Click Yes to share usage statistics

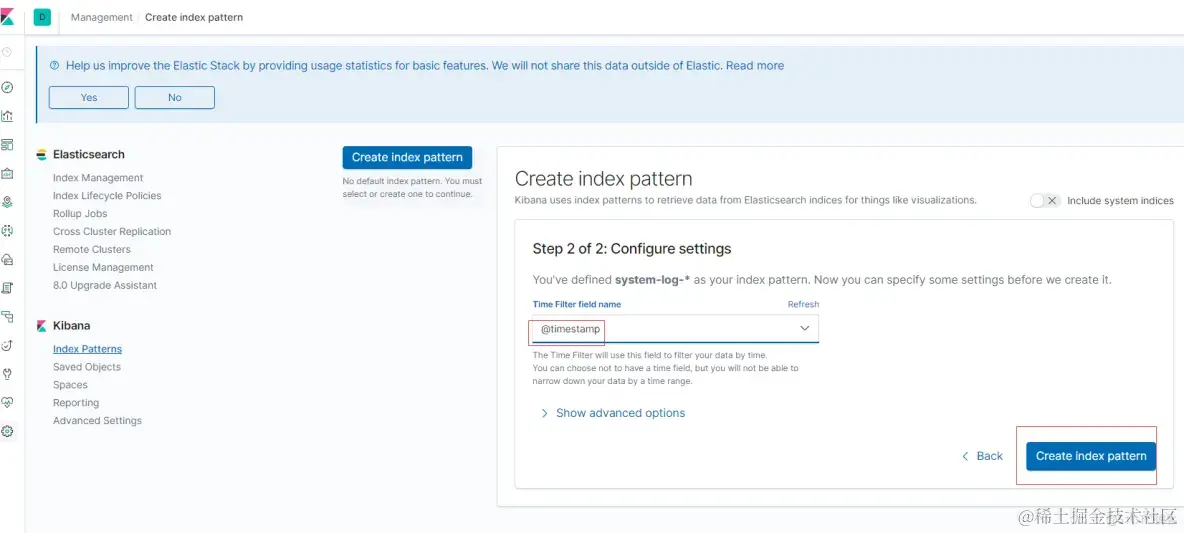[89, 97]
